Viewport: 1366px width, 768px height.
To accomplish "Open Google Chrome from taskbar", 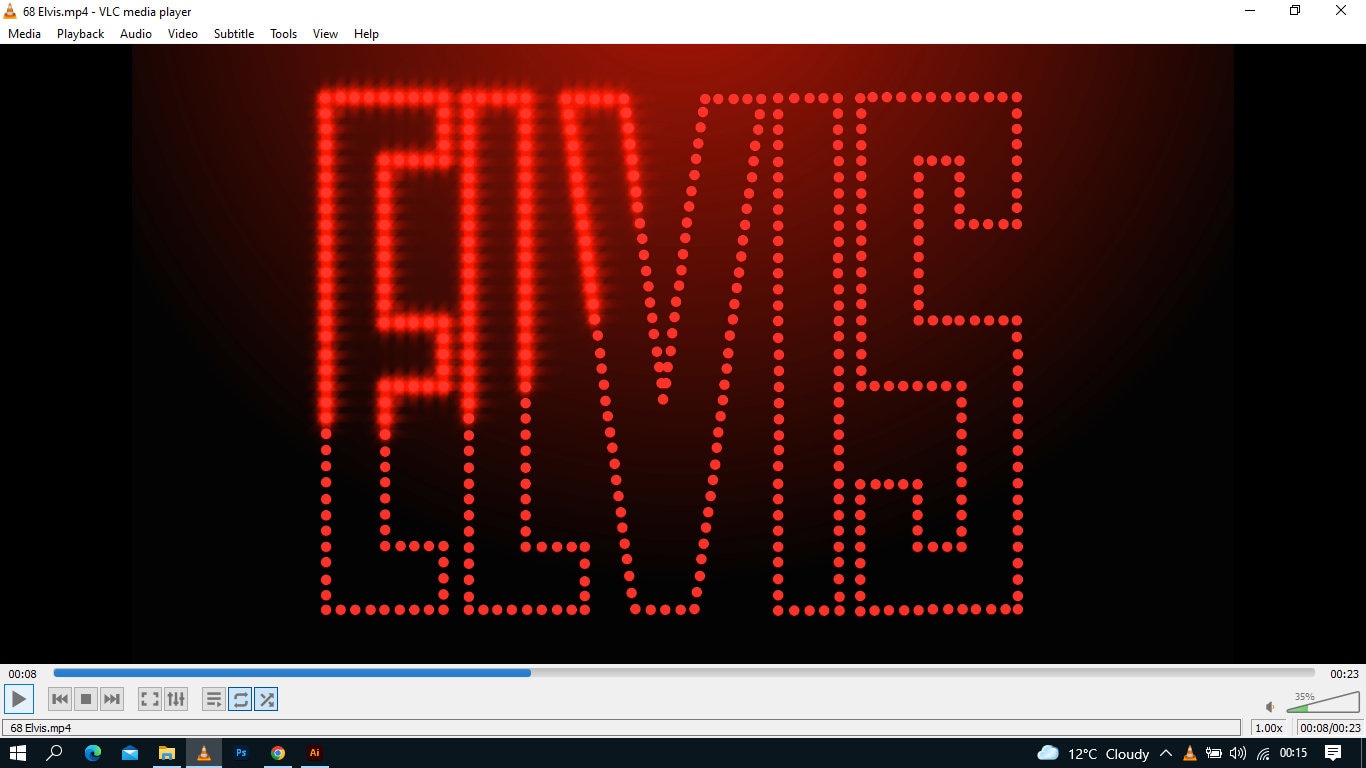I will (x=278, y=753).
